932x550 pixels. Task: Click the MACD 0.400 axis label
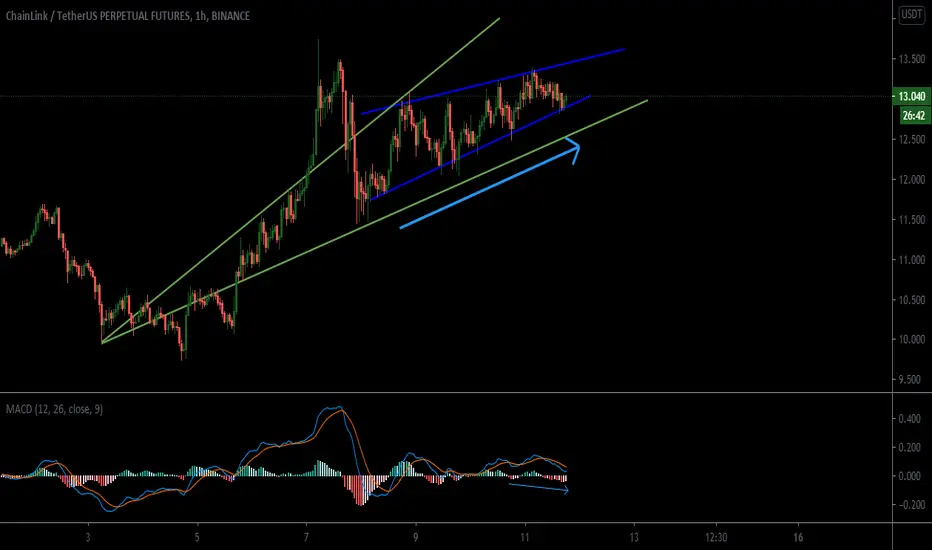coord(909,419)
